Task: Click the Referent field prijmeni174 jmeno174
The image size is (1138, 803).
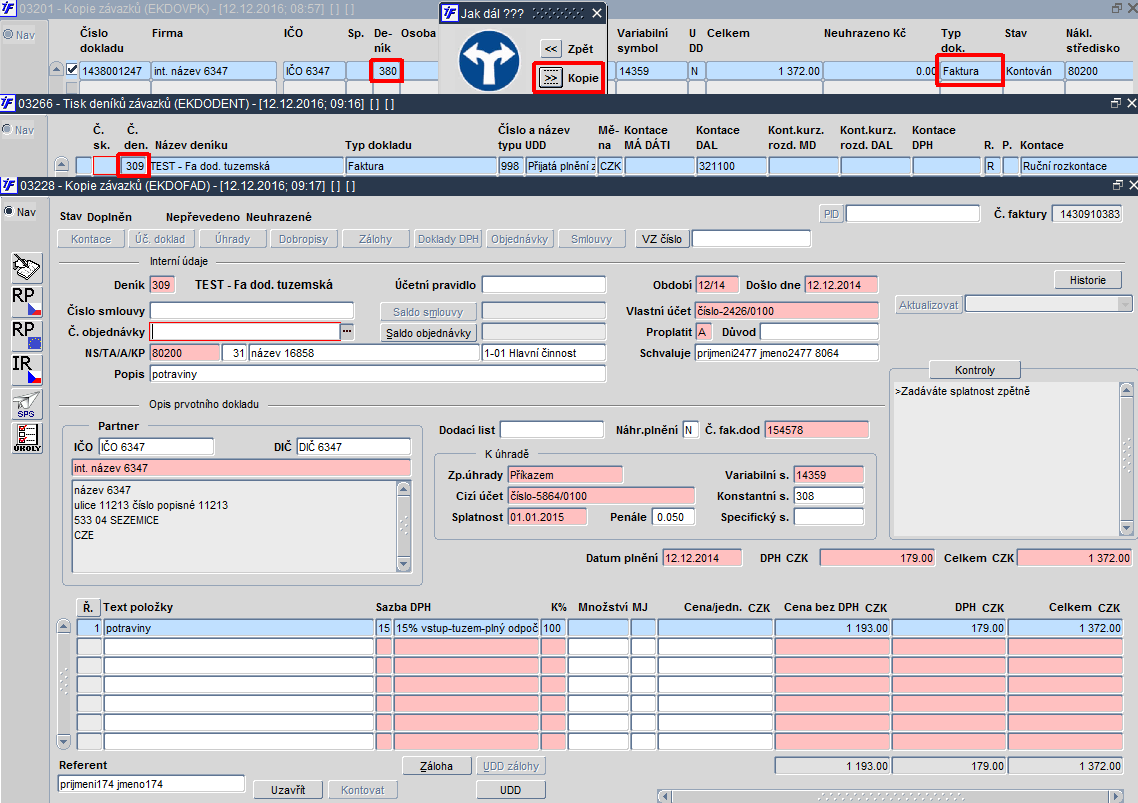Action: [151, 784]
